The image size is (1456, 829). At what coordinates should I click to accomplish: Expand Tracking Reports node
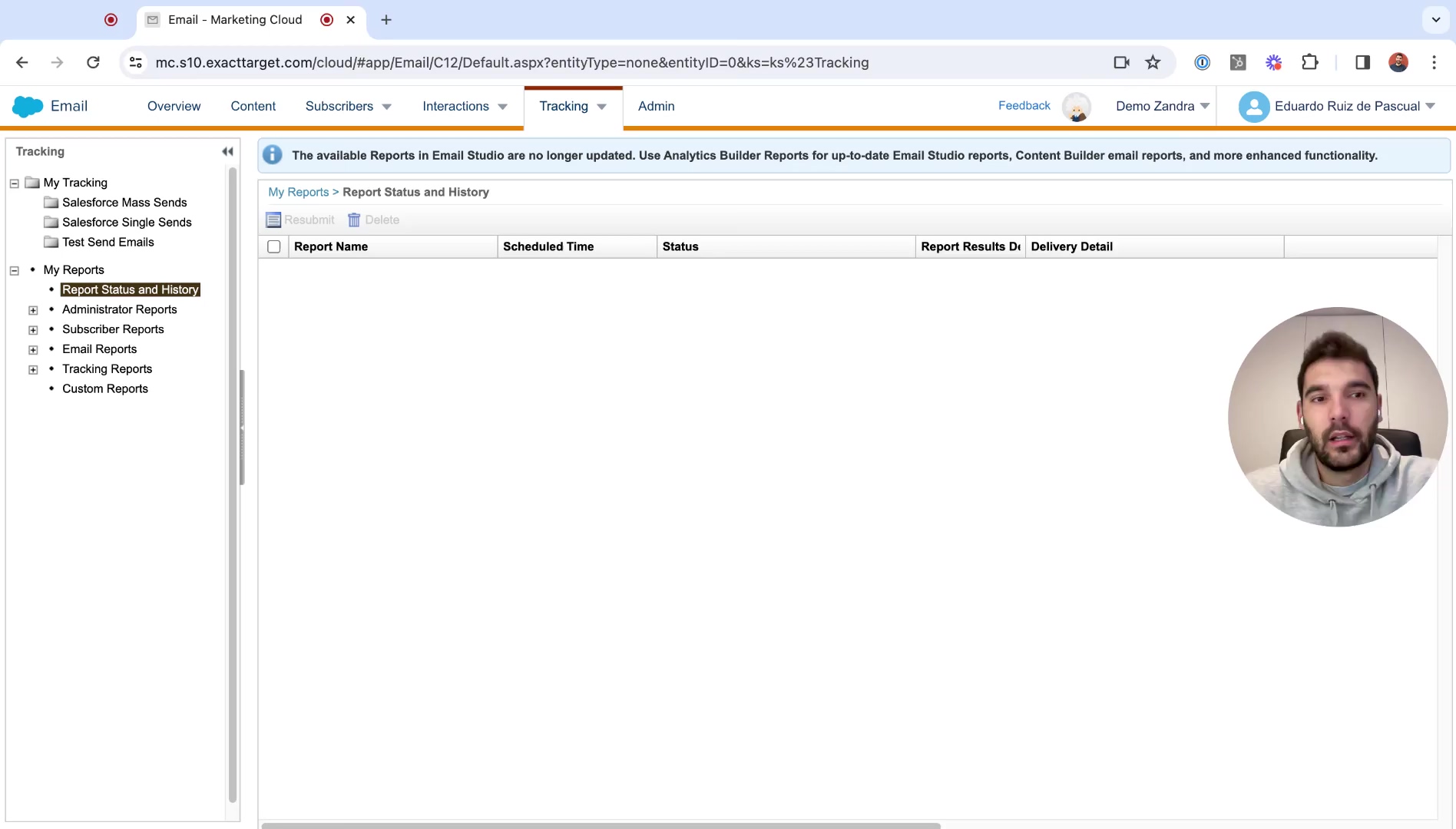pos(33,370)
